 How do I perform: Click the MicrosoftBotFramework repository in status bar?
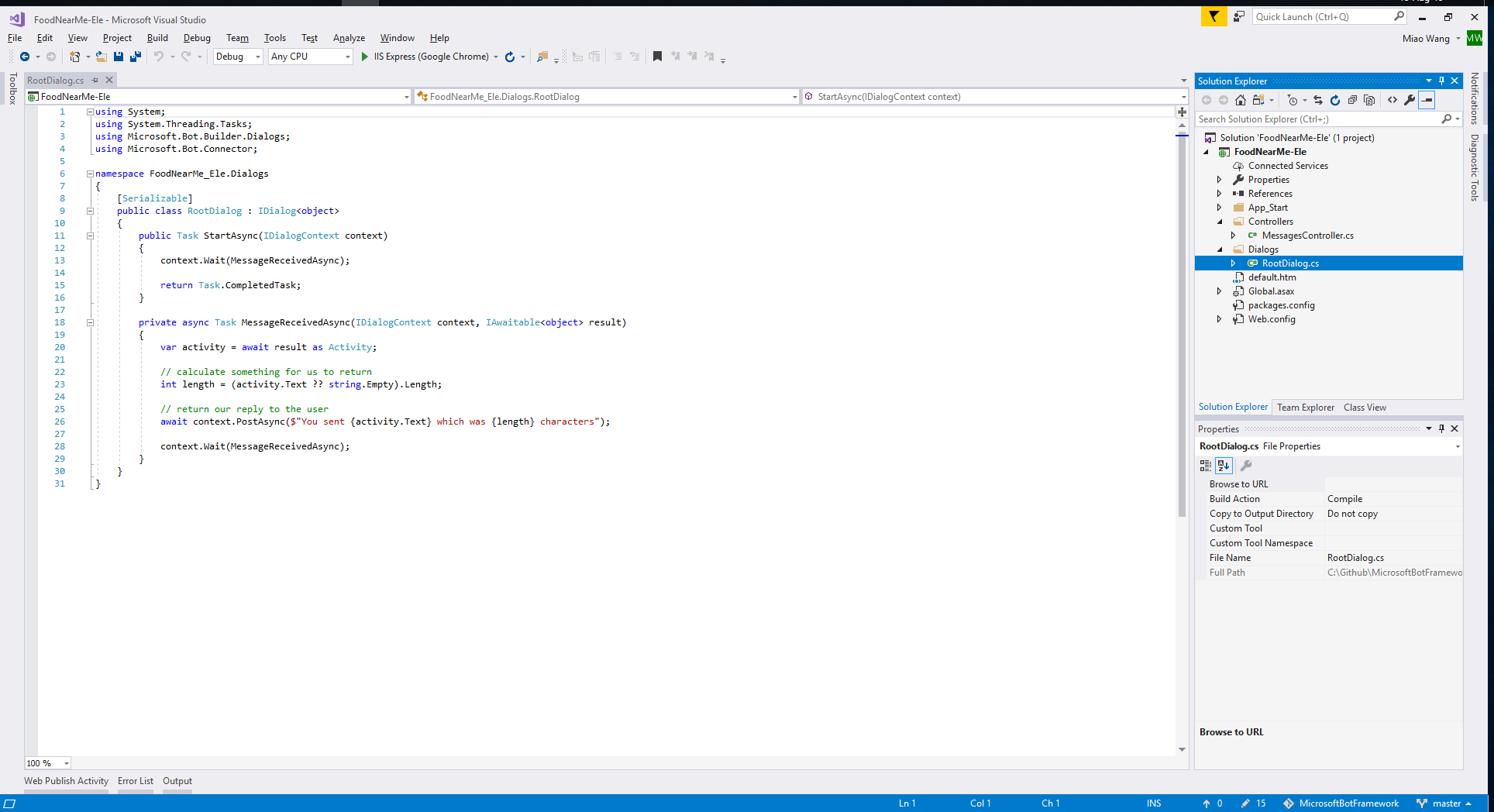(1341, 803)
